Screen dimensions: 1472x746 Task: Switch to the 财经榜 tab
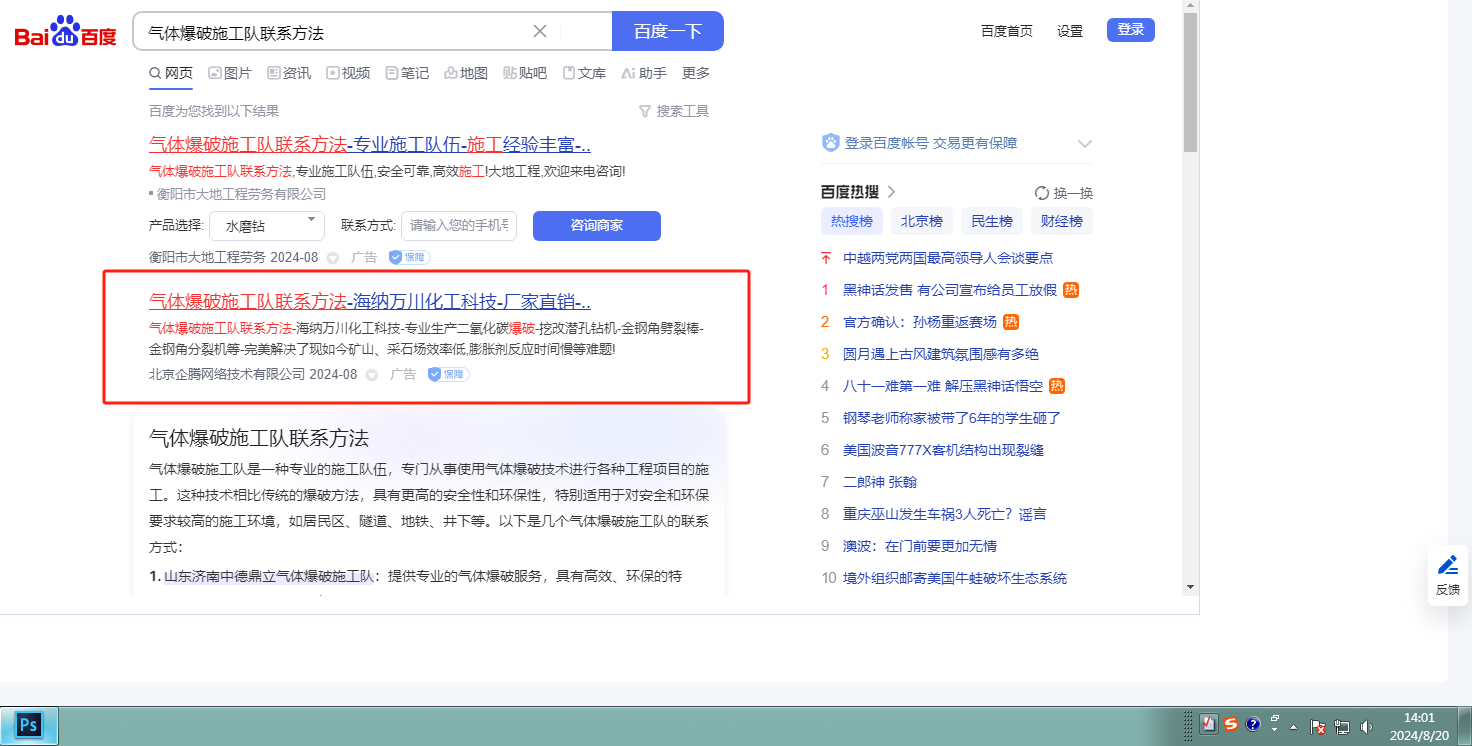click(1062, 221)
